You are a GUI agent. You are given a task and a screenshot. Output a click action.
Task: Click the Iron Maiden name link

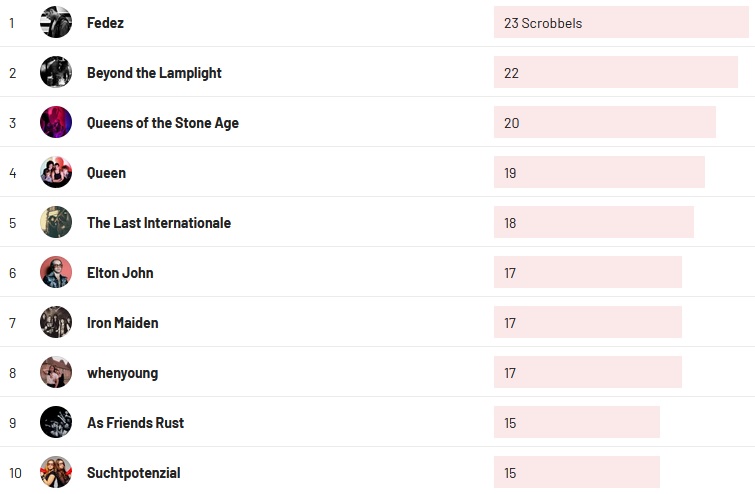click(122, 323)
